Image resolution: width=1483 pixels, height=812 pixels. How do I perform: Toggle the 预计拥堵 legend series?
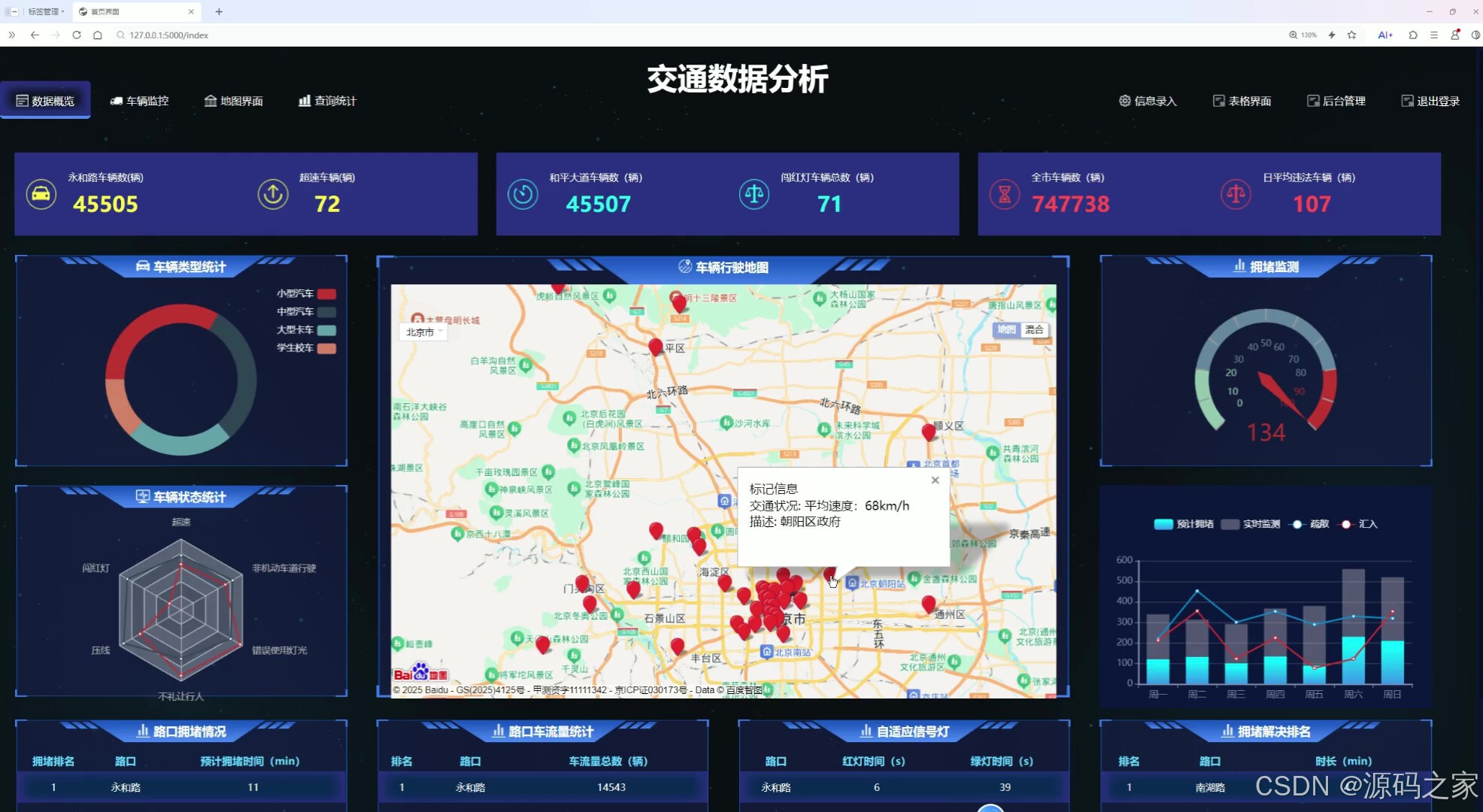[x=1164, y=524]
